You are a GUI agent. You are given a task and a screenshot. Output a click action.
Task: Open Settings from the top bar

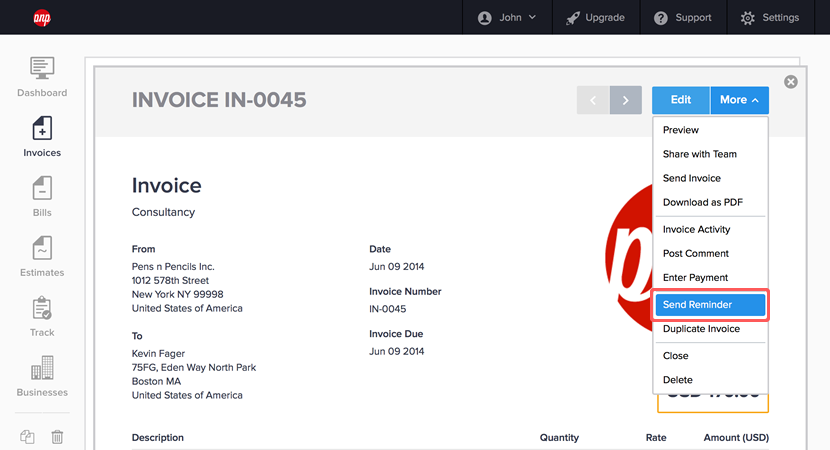(x=770, y=17)
